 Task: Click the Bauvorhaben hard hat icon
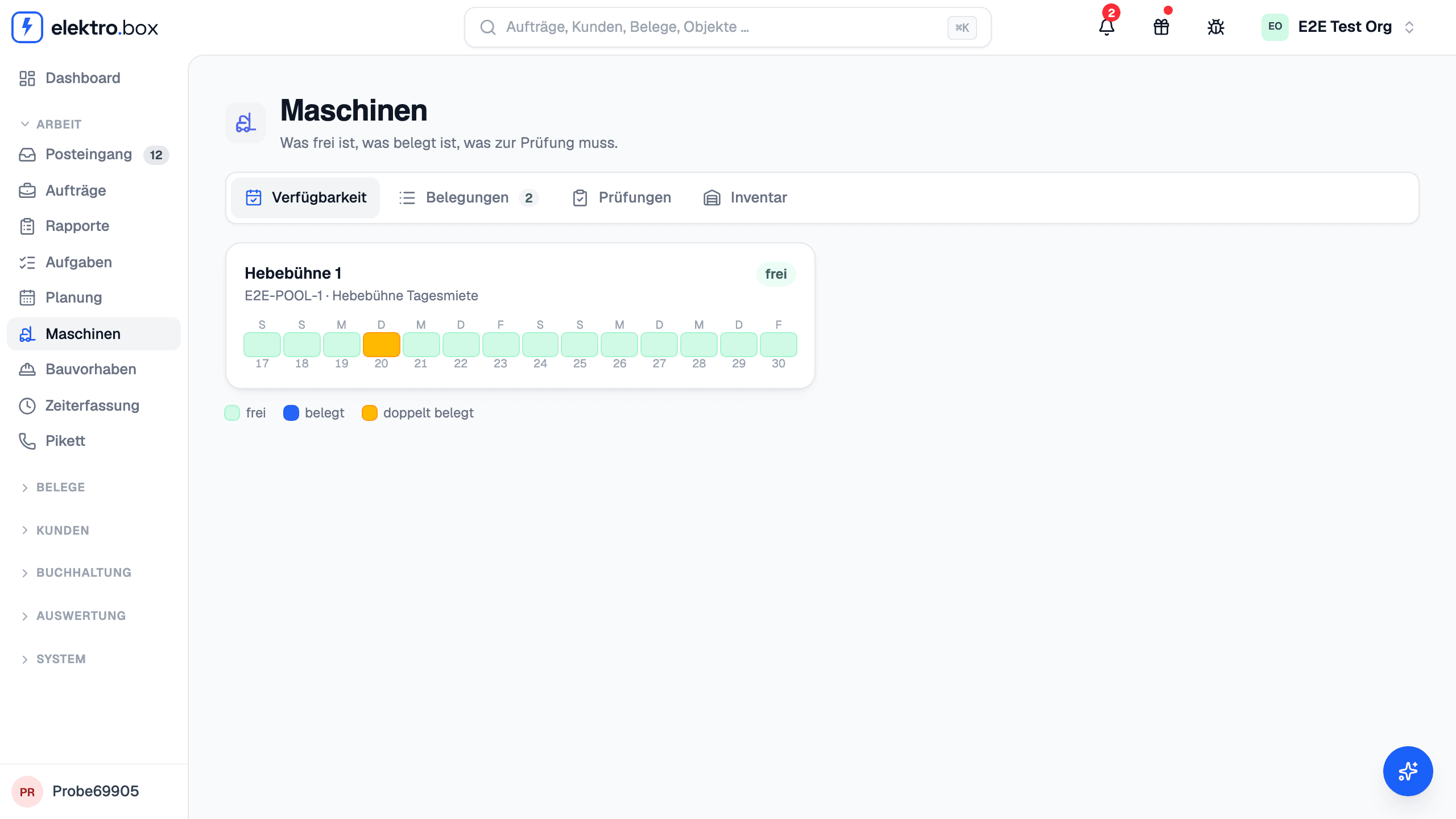pyautogui.click(x=27, y=369)
